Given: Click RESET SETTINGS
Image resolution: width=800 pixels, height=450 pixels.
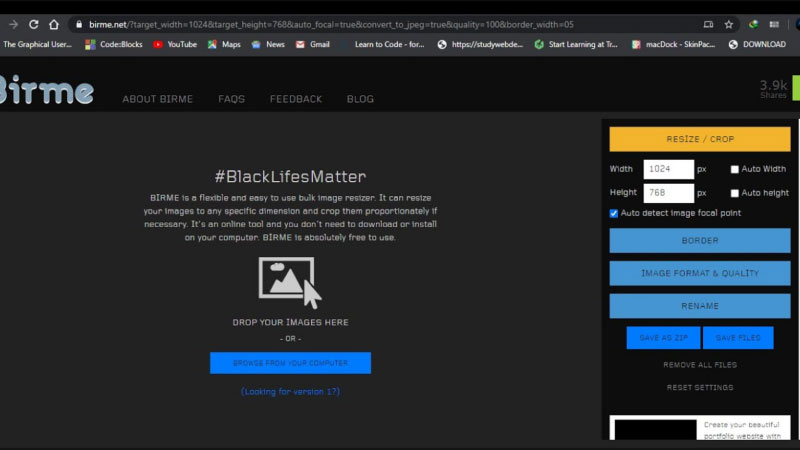Looking at the screenshot, I should pos(699,387).
